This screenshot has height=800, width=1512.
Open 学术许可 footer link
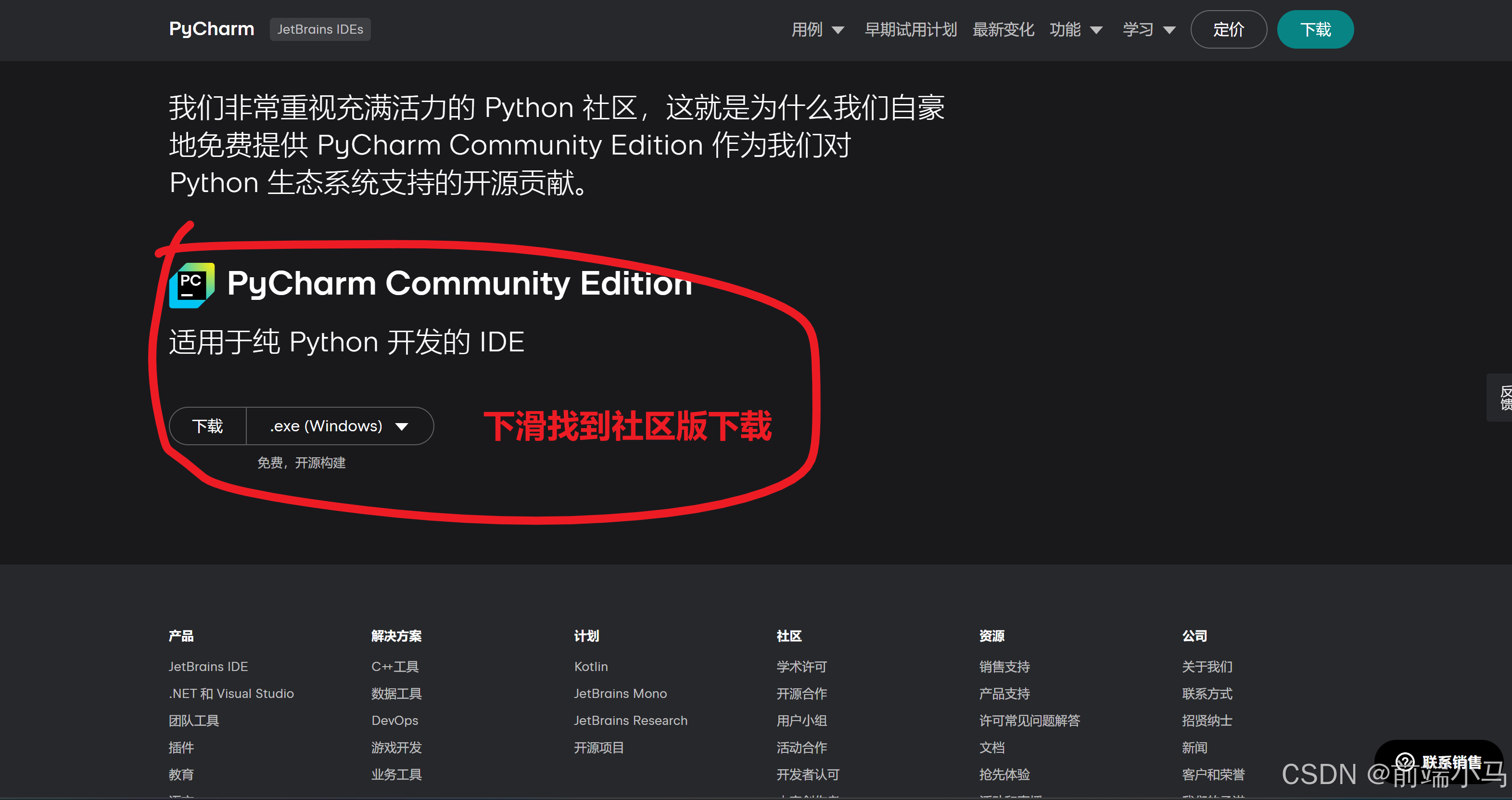click(802, 667)
